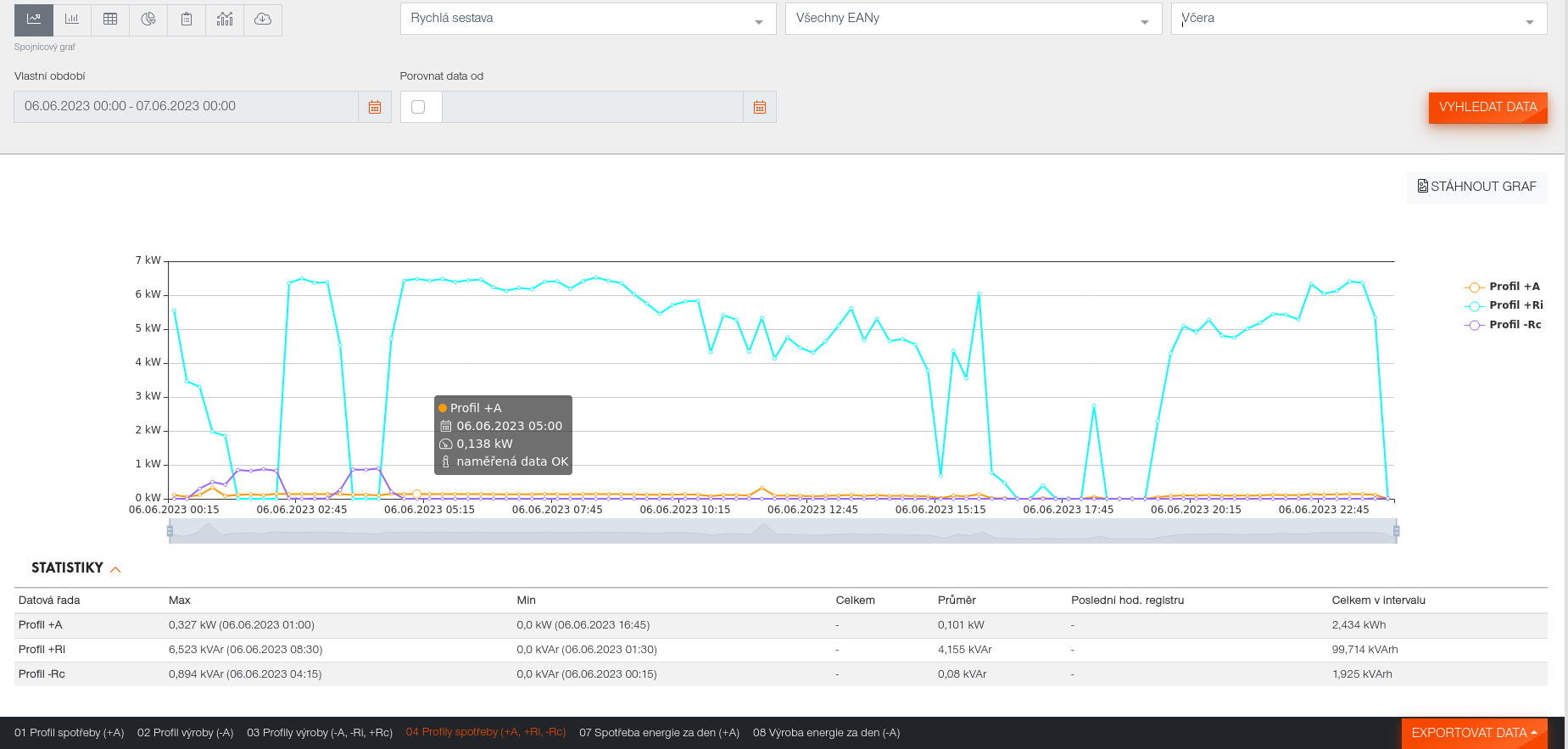Screen dimensions: 1568x749
Task: Switch to the bar chart view icon
Action: click(72, 19)
